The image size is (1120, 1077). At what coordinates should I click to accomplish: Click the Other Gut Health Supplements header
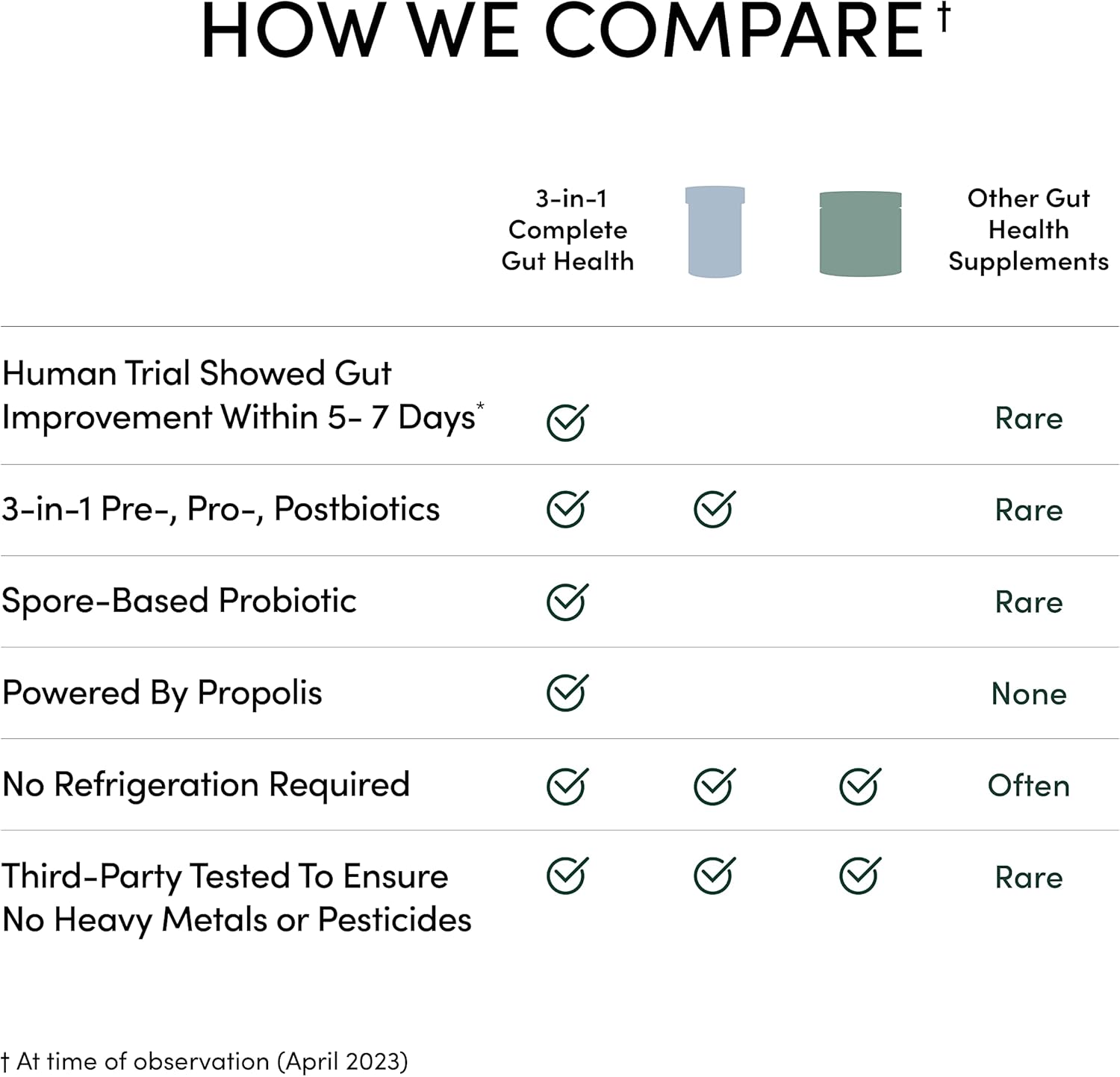1028,230
